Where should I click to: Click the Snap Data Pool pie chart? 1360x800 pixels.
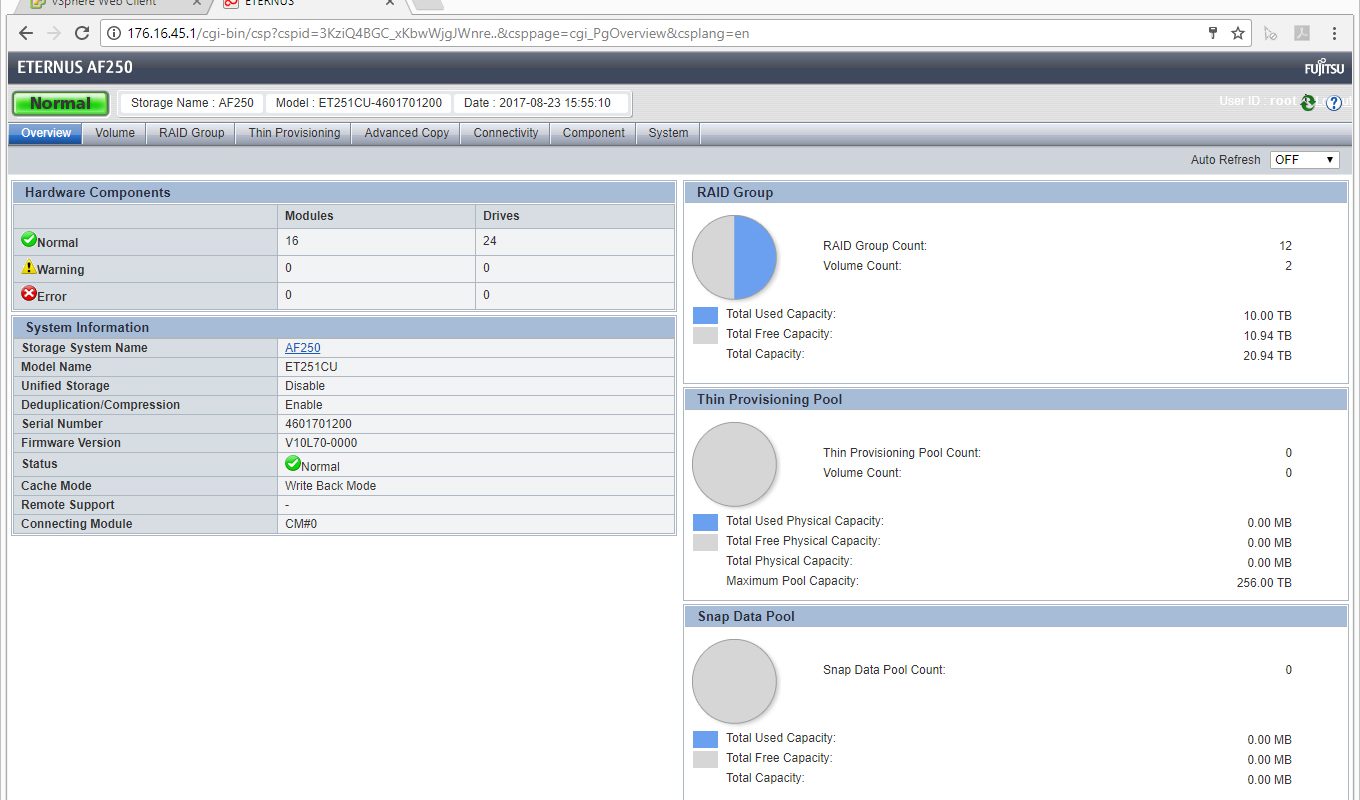[x=734, y=681]
